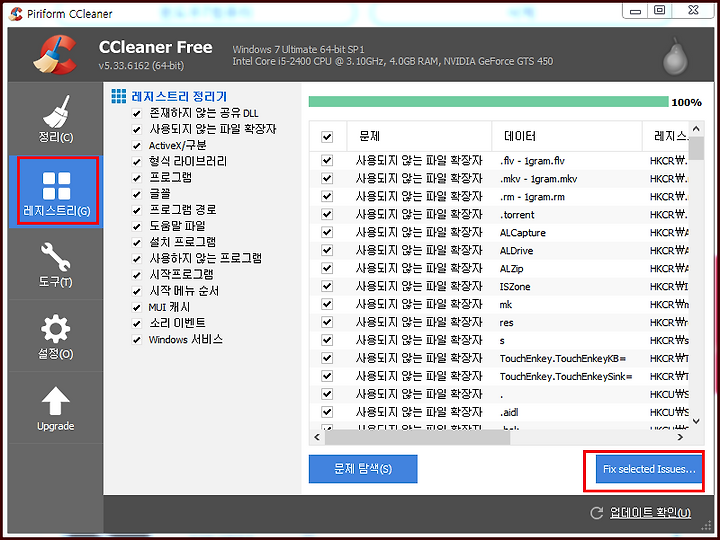Image resolution: width=720 pixels, height=540 pixels.
Task: Click the CCleaner logo in the header
Action: (55, 55)
